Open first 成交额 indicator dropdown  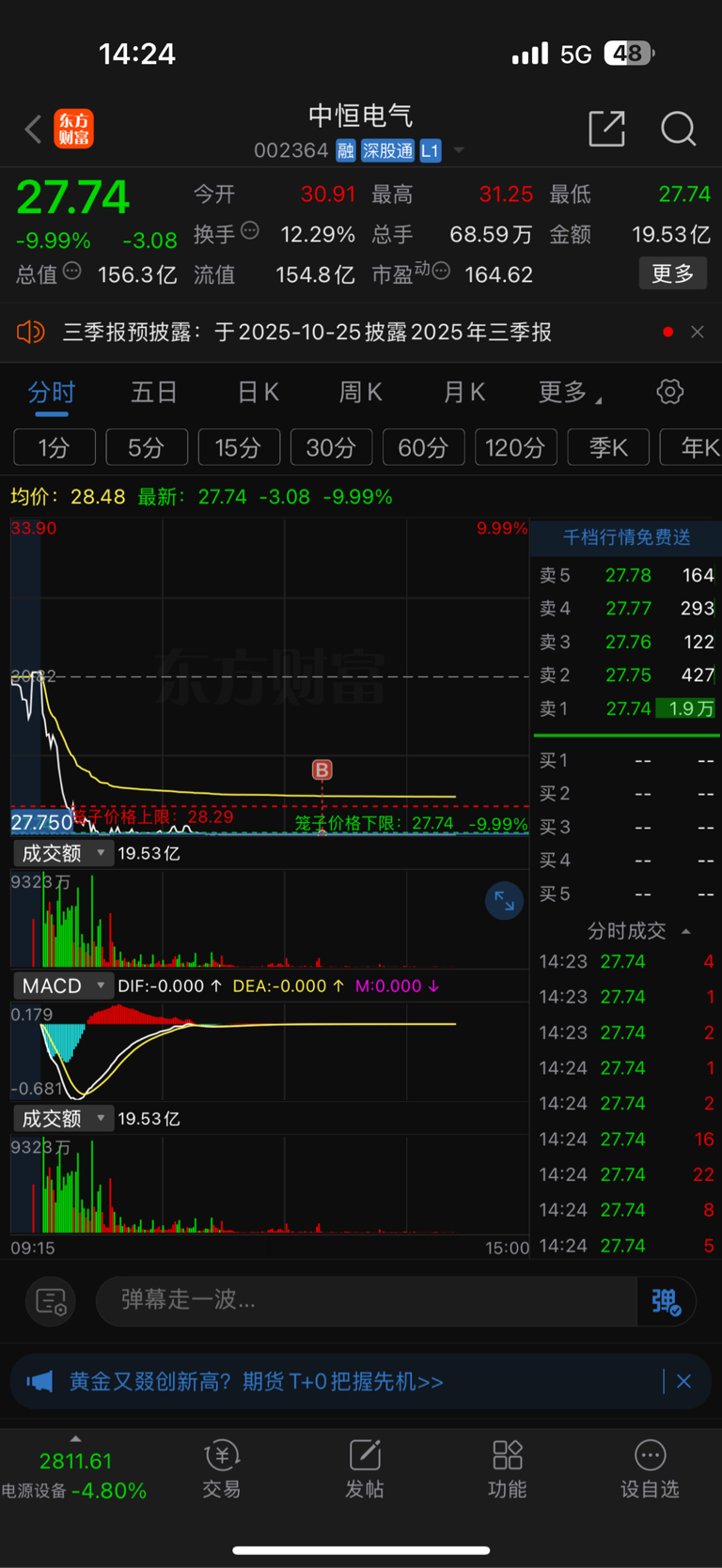[x=63, y=853]
